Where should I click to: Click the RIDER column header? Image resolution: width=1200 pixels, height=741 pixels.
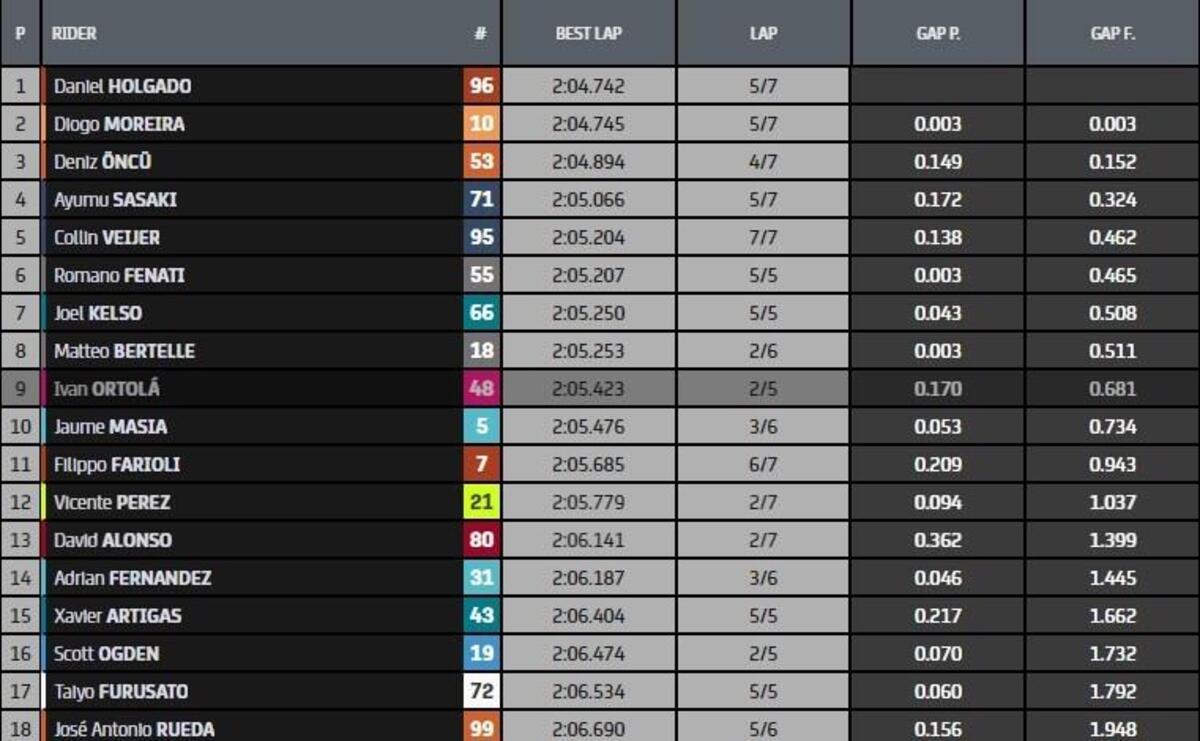[75, 33]
